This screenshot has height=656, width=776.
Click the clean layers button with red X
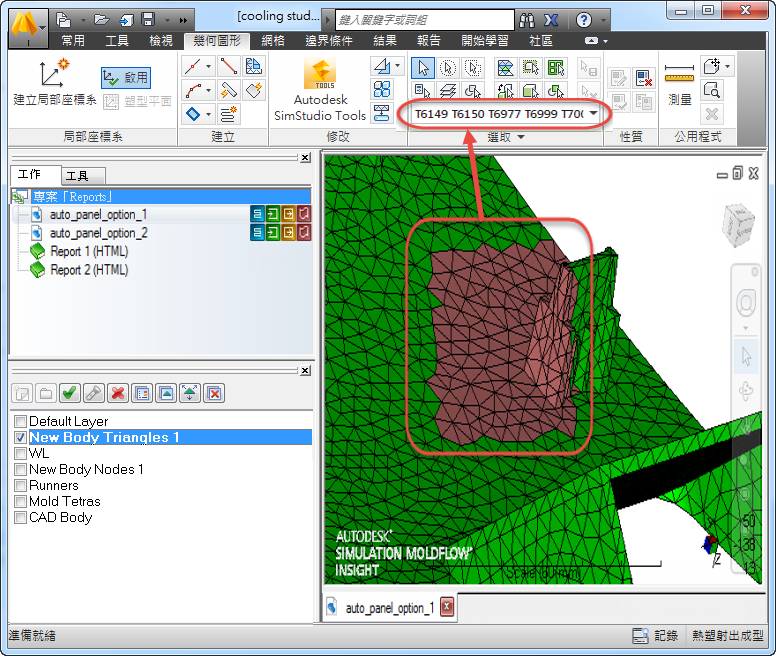point(214,393)
